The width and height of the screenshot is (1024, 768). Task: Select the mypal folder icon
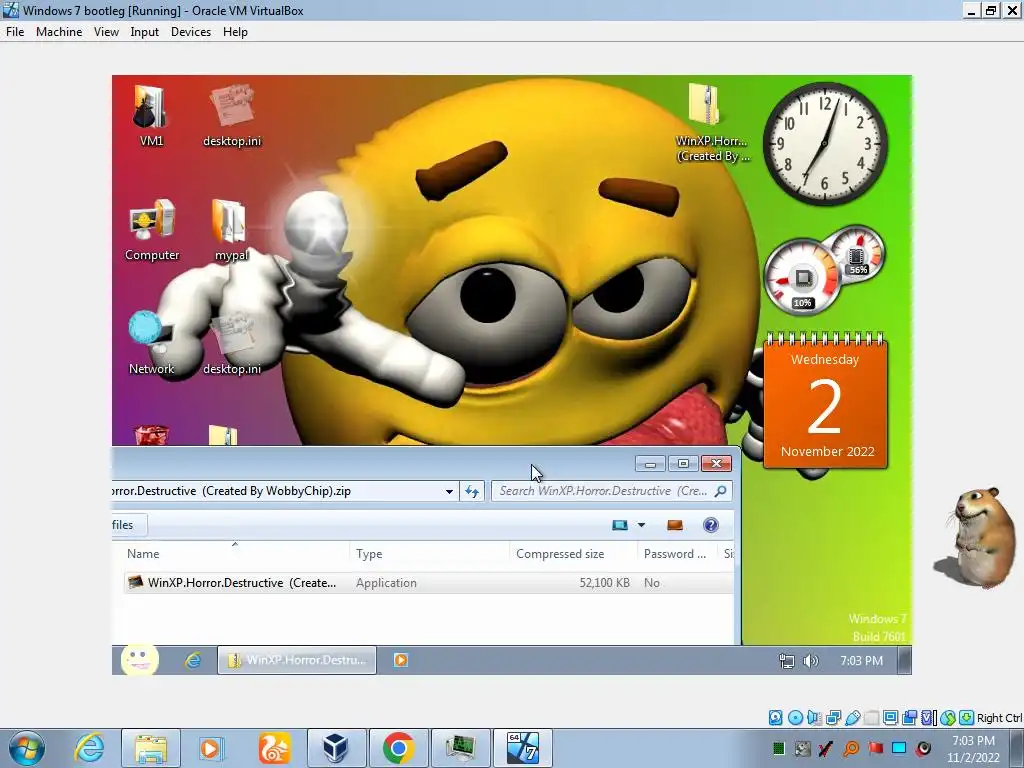[231, 230]
